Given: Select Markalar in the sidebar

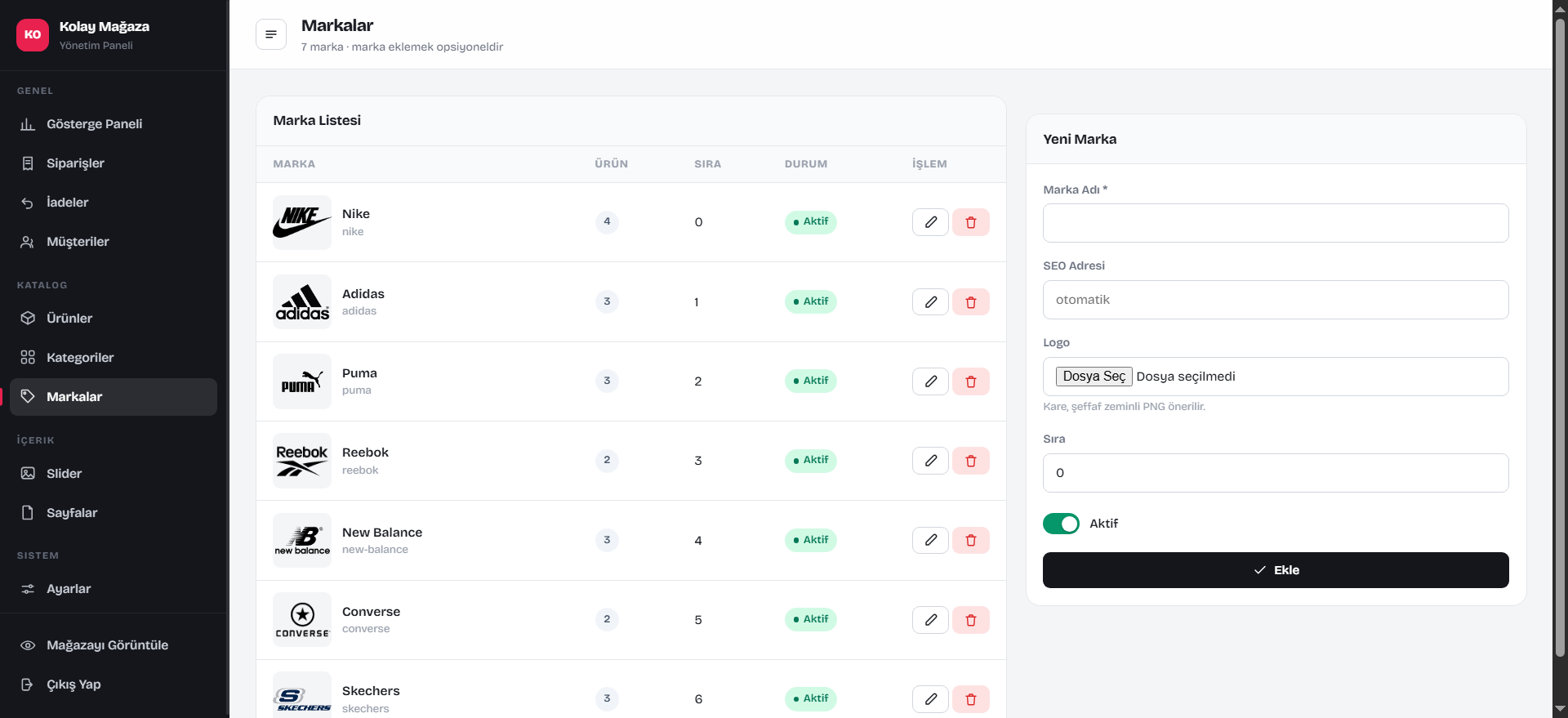Looking at the screenshot, I should [114, 397].
